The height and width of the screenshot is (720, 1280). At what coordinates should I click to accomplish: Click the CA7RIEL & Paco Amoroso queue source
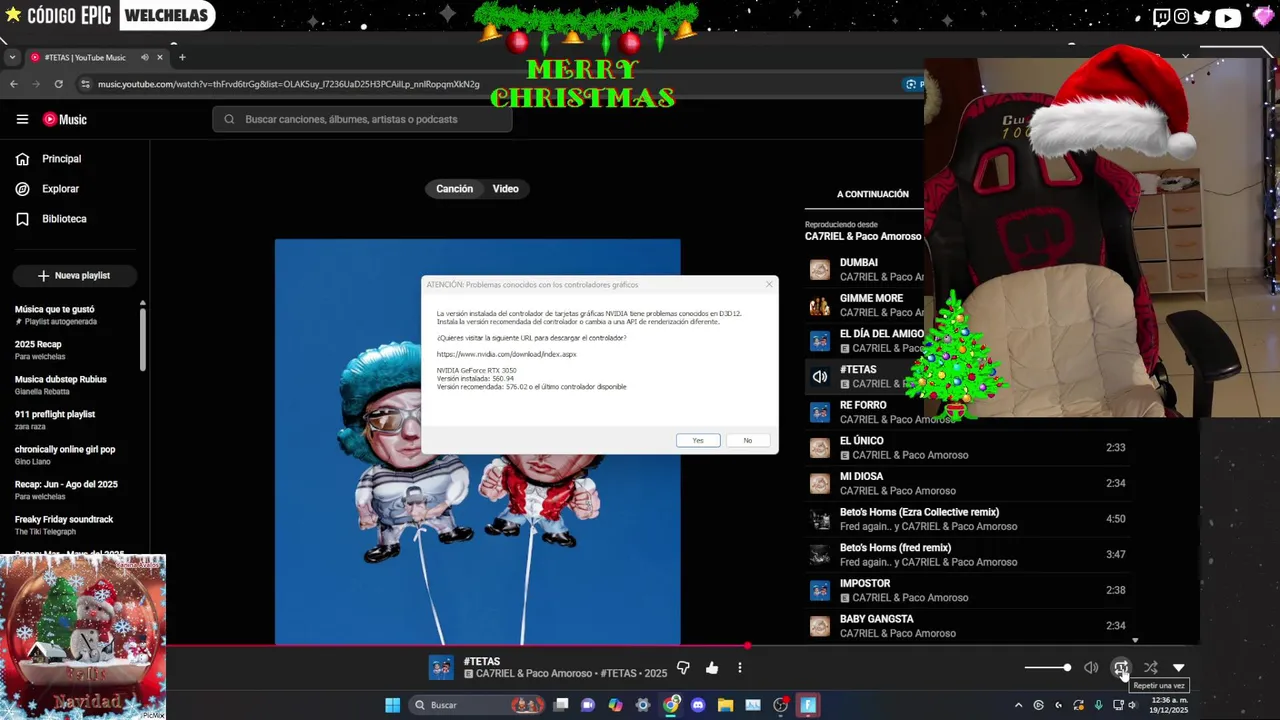point(863,237)
